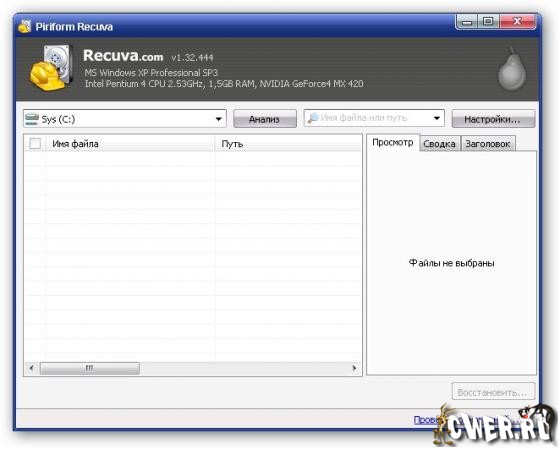The width and height of the screenshot is (560, 449).
Task: Click the drive icon beside Sys (C:)
Action: [32, 119]
